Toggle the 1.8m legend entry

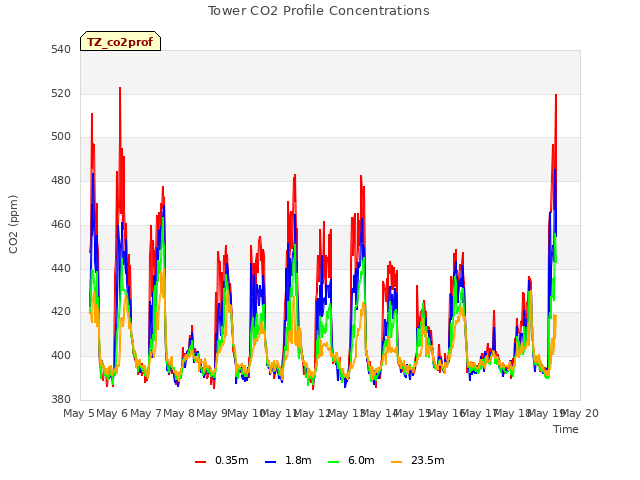click(x=288, y=460)
